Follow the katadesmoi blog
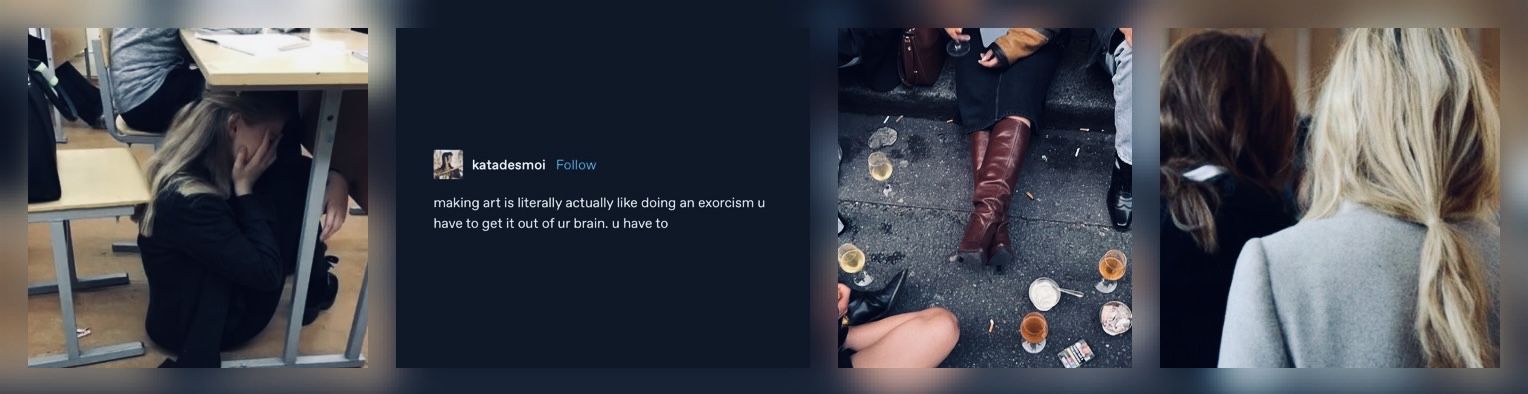The width and height of the screenshot is (1528, 394). pos(576,165)
